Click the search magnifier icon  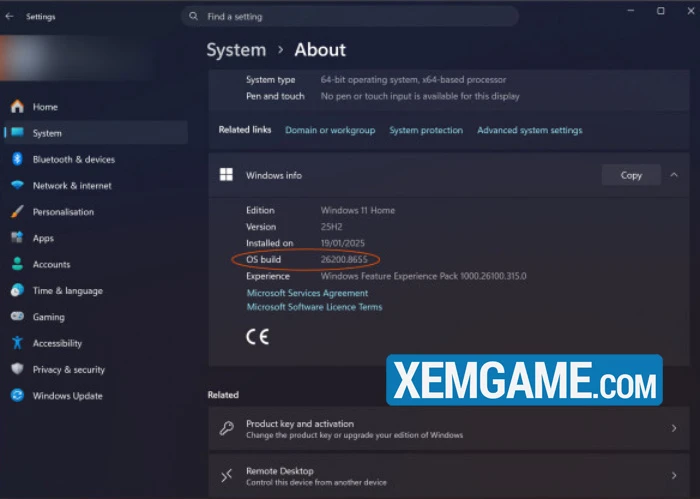click(x=193, y=17)
